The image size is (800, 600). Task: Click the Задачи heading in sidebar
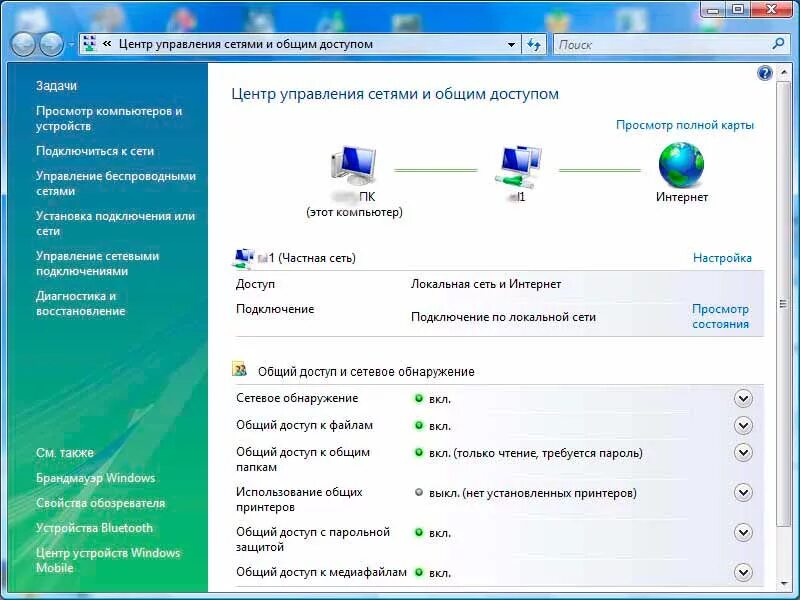[56, 86]
